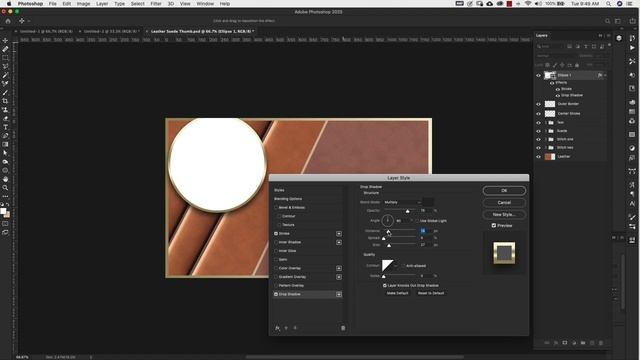Click the add layer mask icon in Layers panel
Image resolution: width=640 pixels, height=360 pixels.
pyautogui.click(x=565, y=343)
